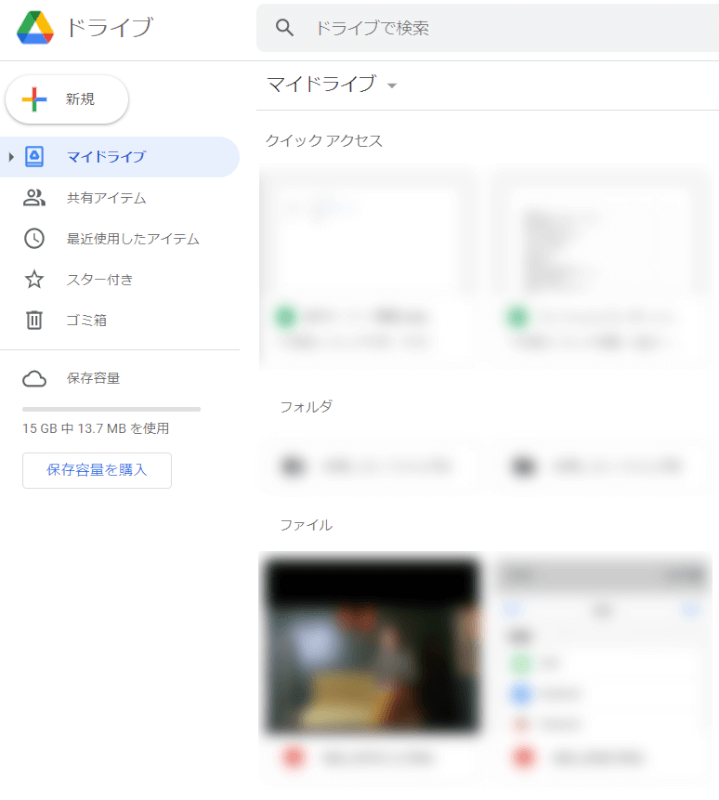719x800 pixels.
Task: Click the recent clock icon
Action: click(34, 238)
